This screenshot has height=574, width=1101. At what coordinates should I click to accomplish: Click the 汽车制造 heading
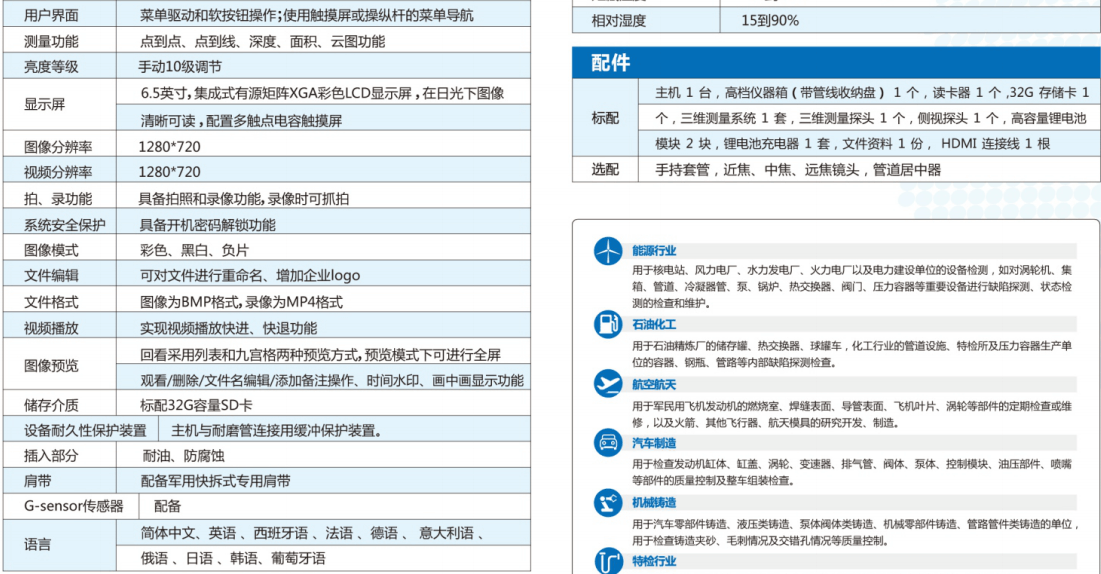coord(654,442)
